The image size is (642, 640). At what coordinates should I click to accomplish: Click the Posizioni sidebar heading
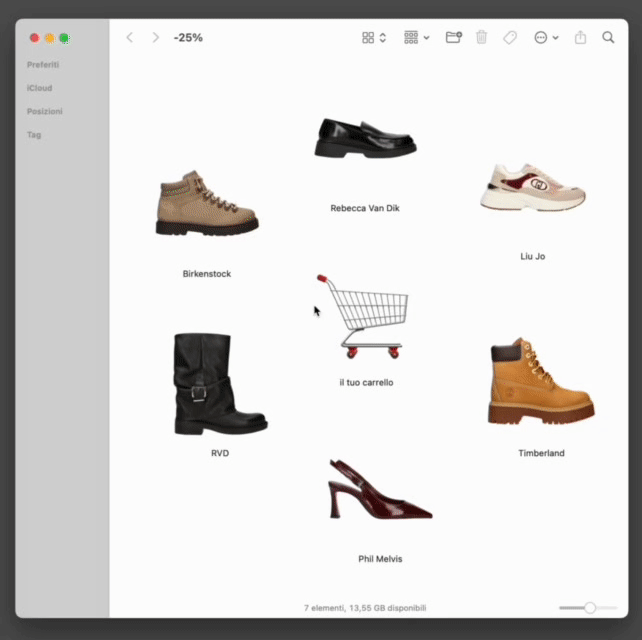coord(45,111)
